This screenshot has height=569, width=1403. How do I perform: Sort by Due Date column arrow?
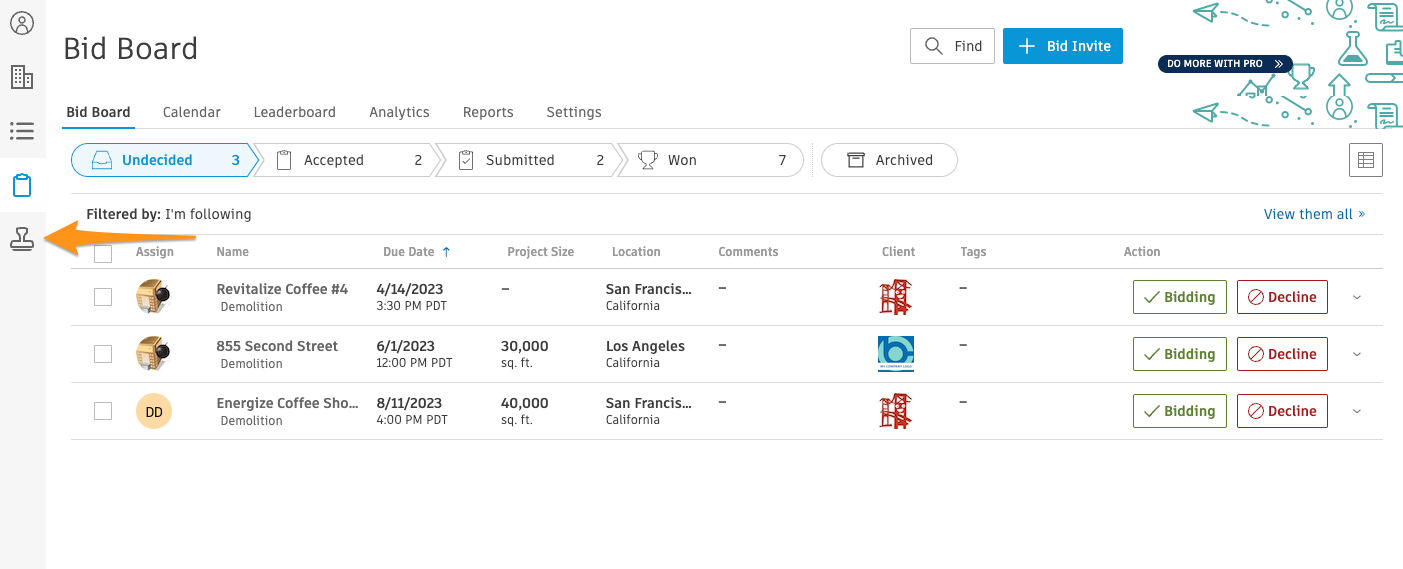click(x=446, y=252)
